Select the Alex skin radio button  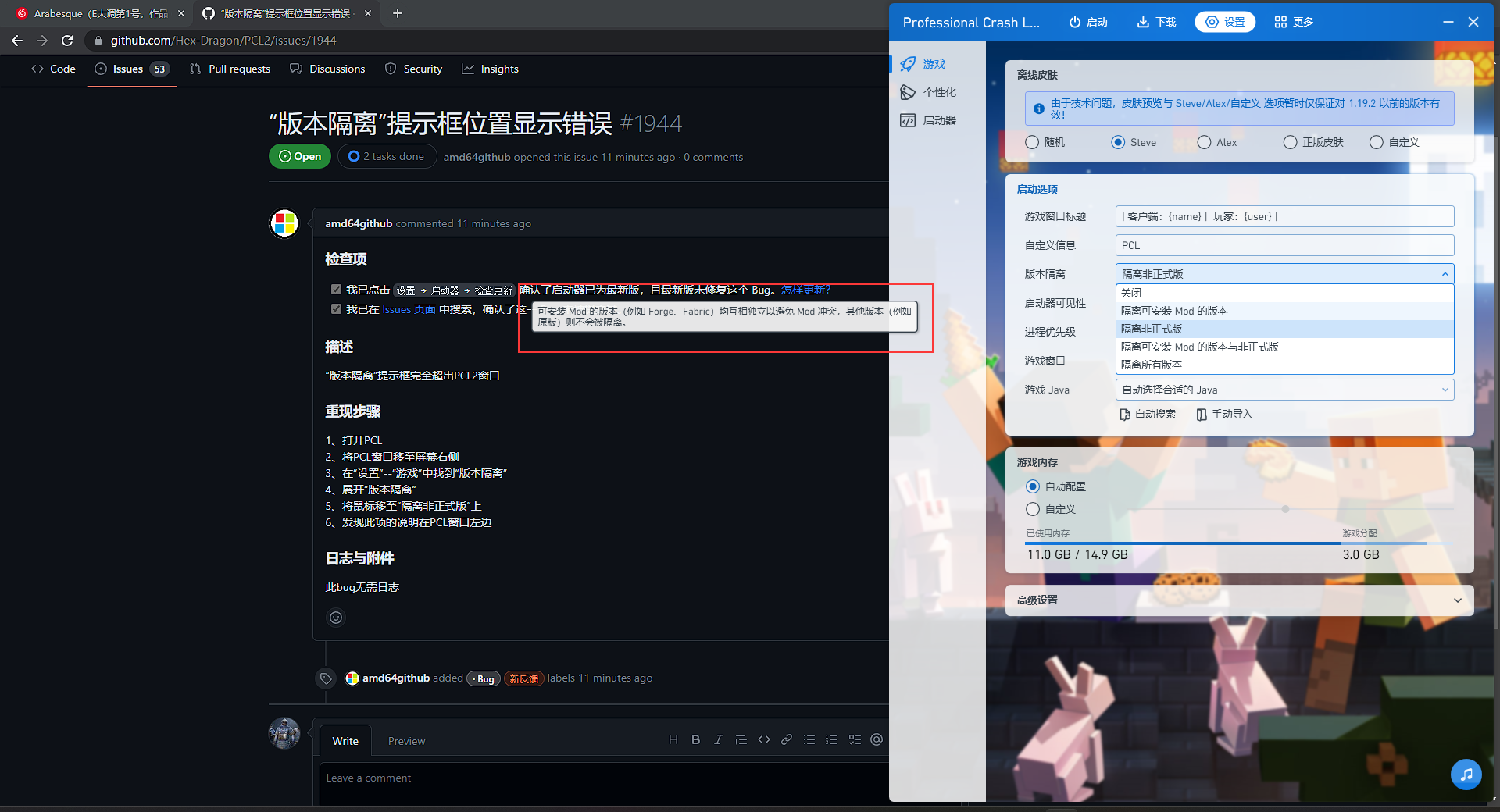coord(1204,142)
